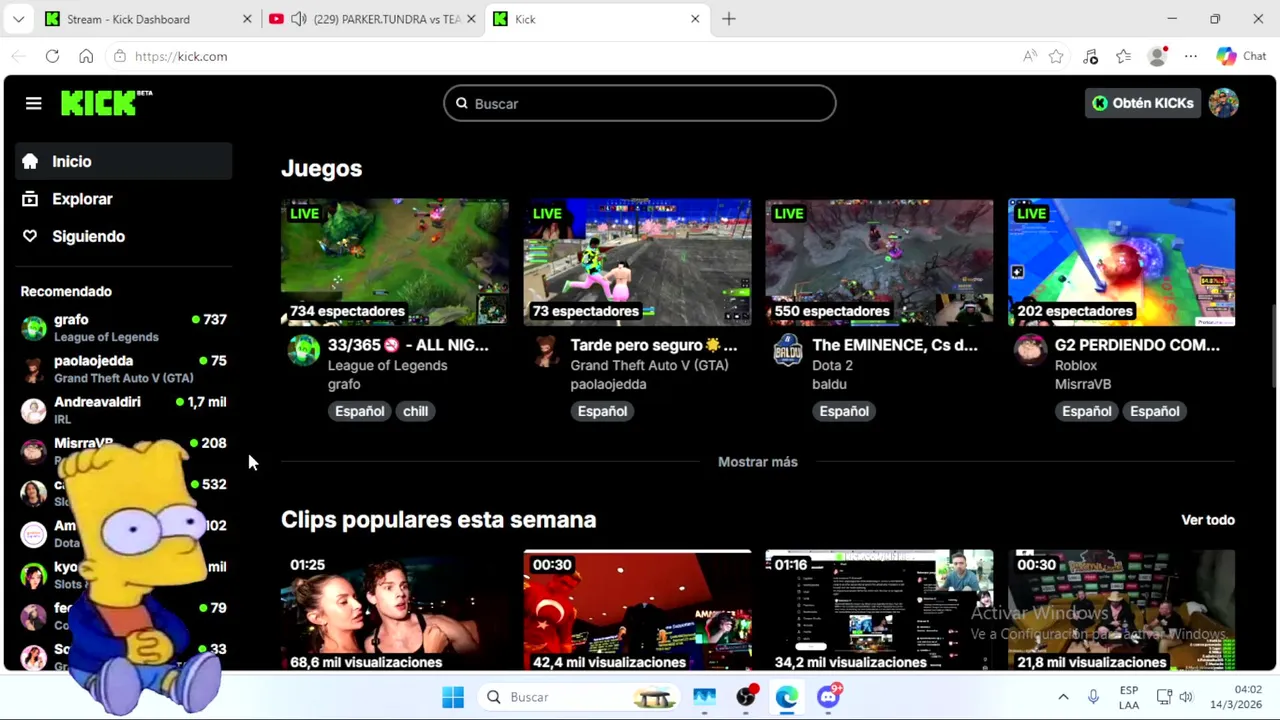1280x720 pixels.
Task: Open 'G2 PERDIENDO COM...' stream title
Action: click(1137, 345)
